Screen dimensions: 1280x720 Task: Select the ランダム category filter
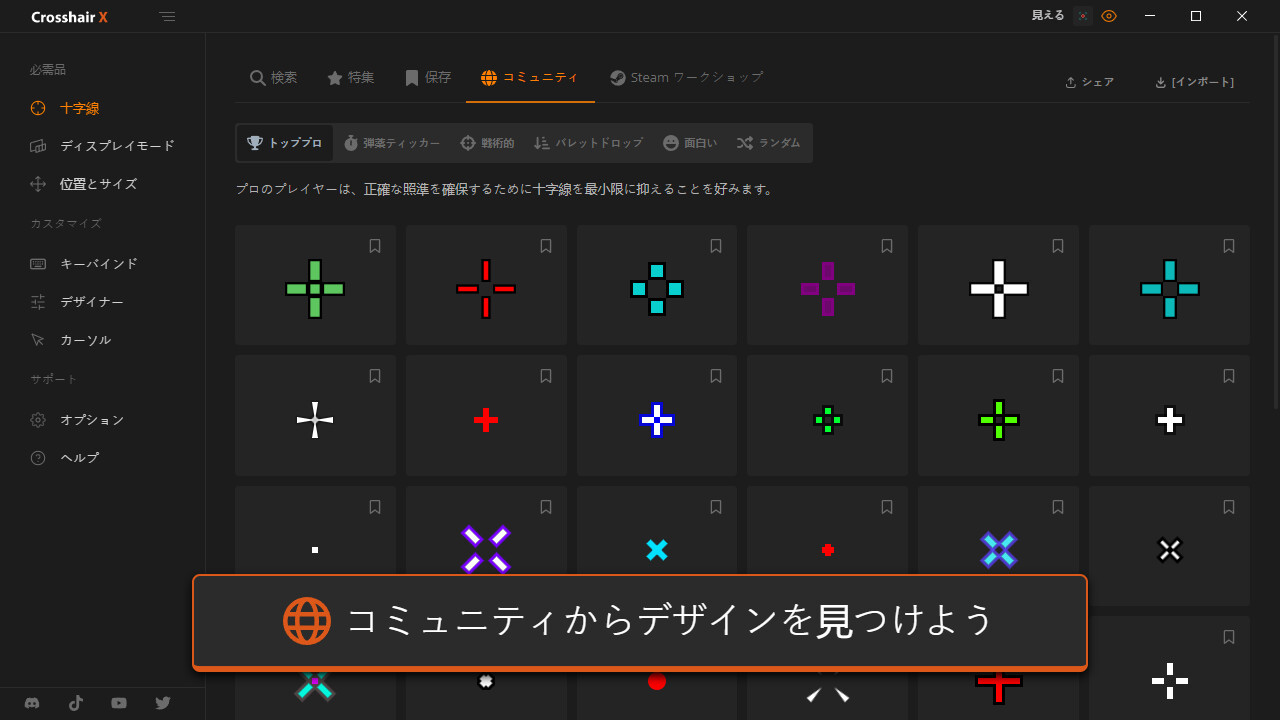point(768,143)
